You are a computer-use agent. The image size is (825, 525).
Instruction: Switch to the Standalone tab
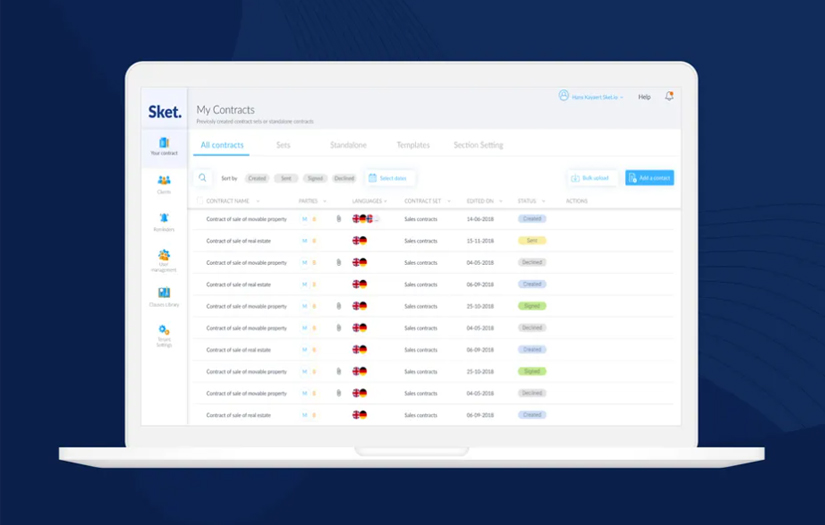[348, 145]
